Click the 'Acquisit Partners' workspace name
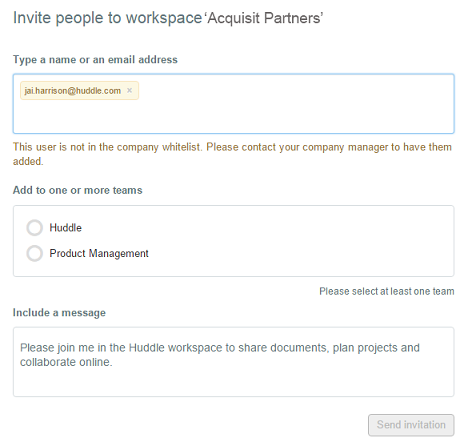Image resolution: width=464 pixels, height=446 pixels. pos(265,18)
